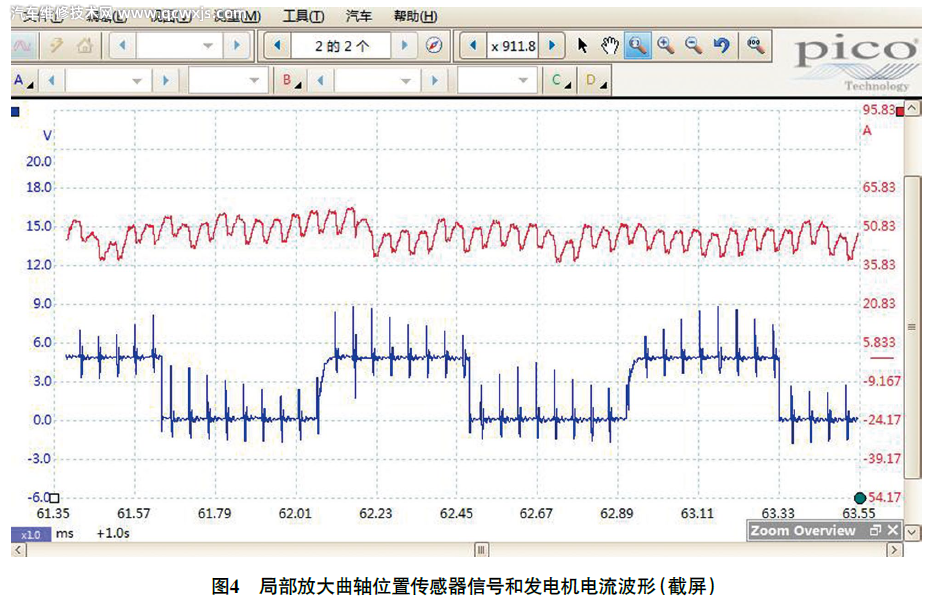Screen dimensions: 933x609
Task: Go to previous waveform buffer
Action: click(277, 46)
